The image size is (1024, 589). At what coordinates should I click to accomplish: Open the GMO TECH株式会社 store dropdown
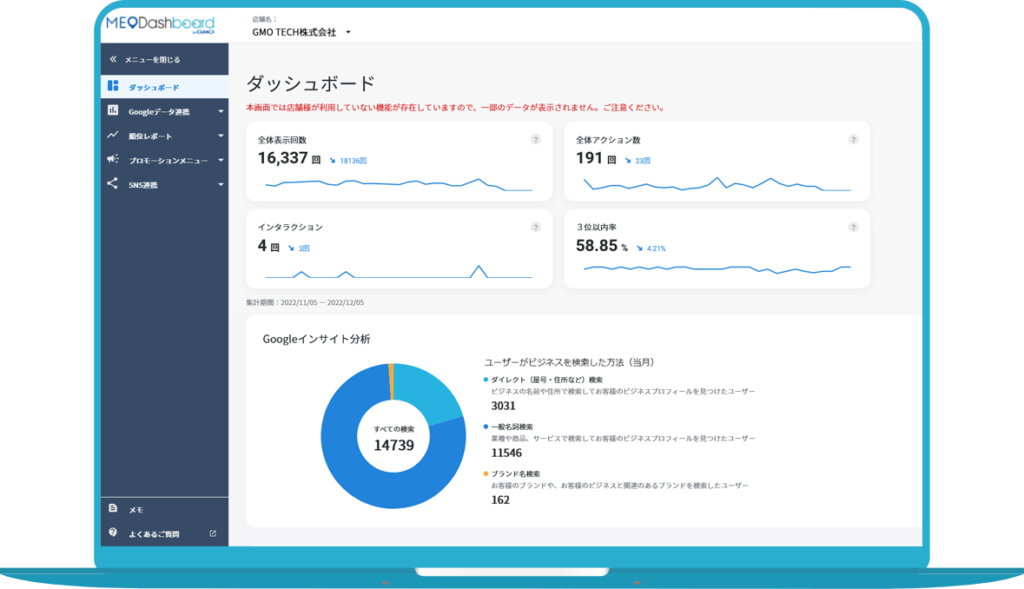pyautogui.click(x=302, y=32)
